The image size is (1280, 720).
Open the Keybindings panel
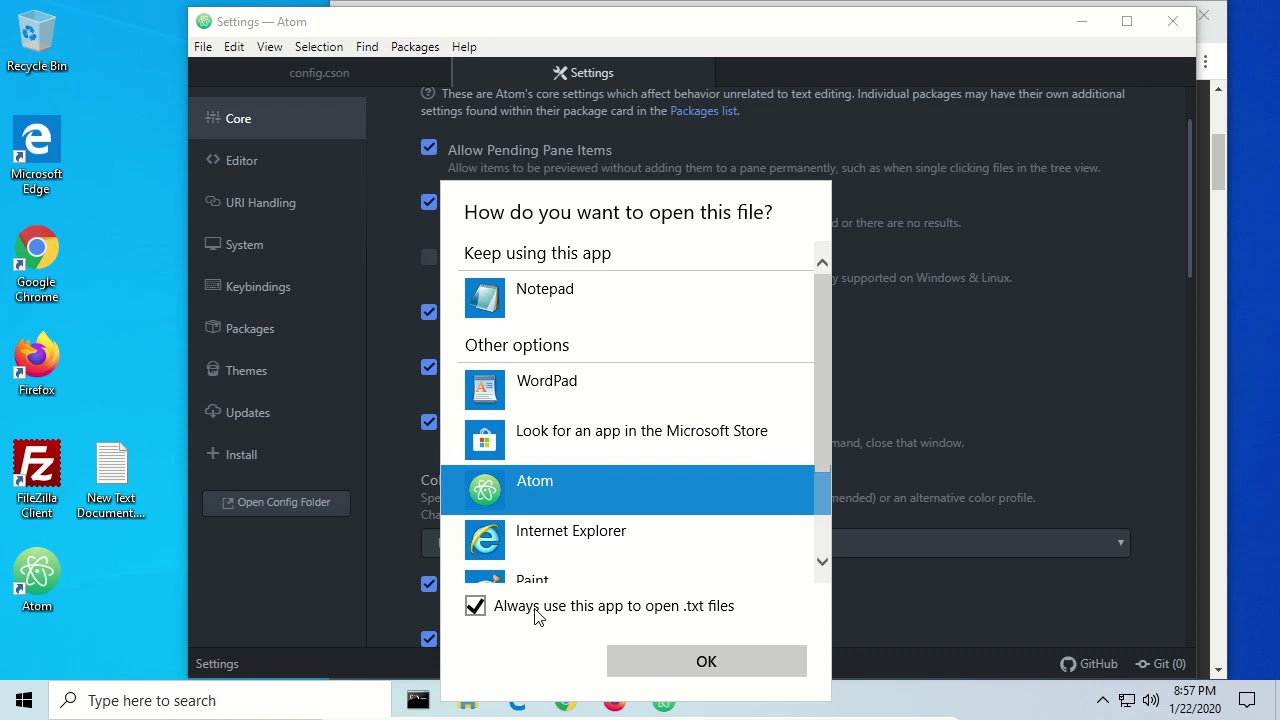276,286
